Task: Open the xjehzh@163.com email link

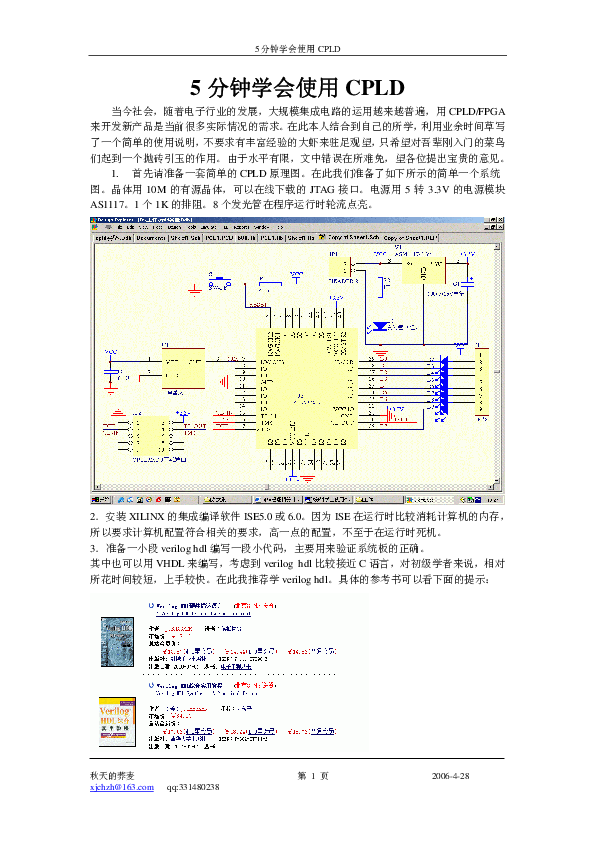Action: 122,787
